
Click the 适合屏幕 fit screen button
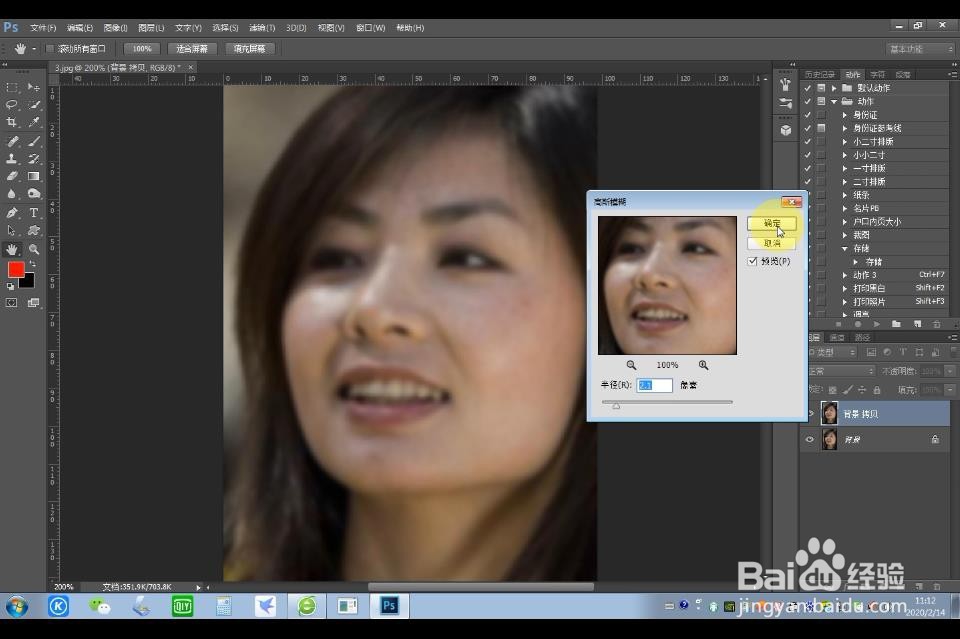(x=192, y=48)
